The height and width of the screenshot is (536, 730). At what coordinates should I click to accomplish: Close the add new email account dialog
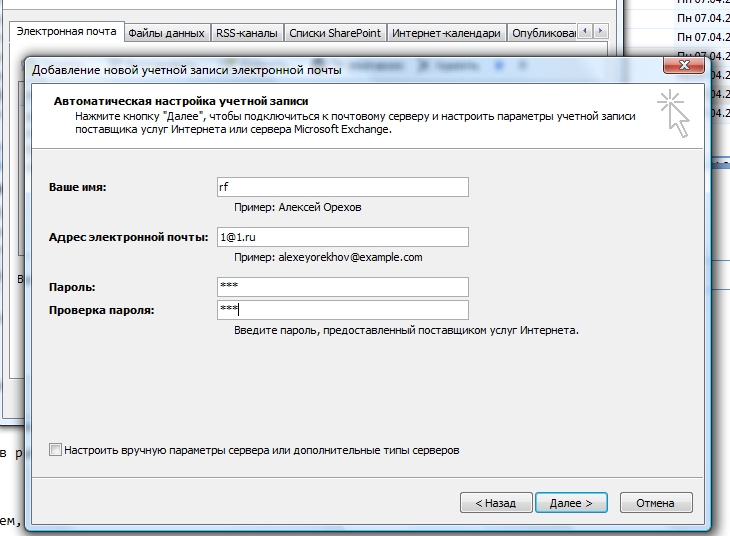(683, 65)
